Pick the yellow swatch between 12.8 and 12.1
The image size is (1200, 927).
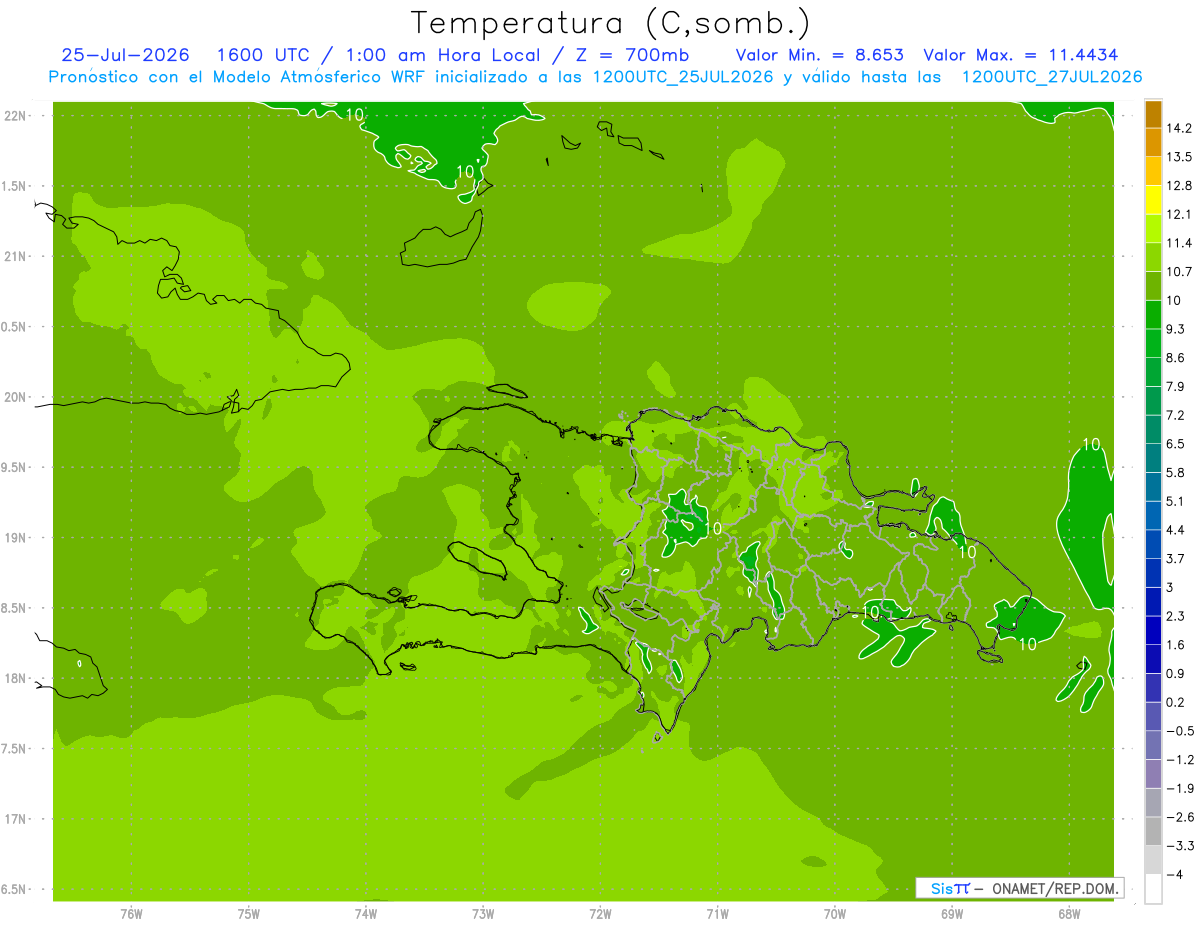(x=1153, y=200)
